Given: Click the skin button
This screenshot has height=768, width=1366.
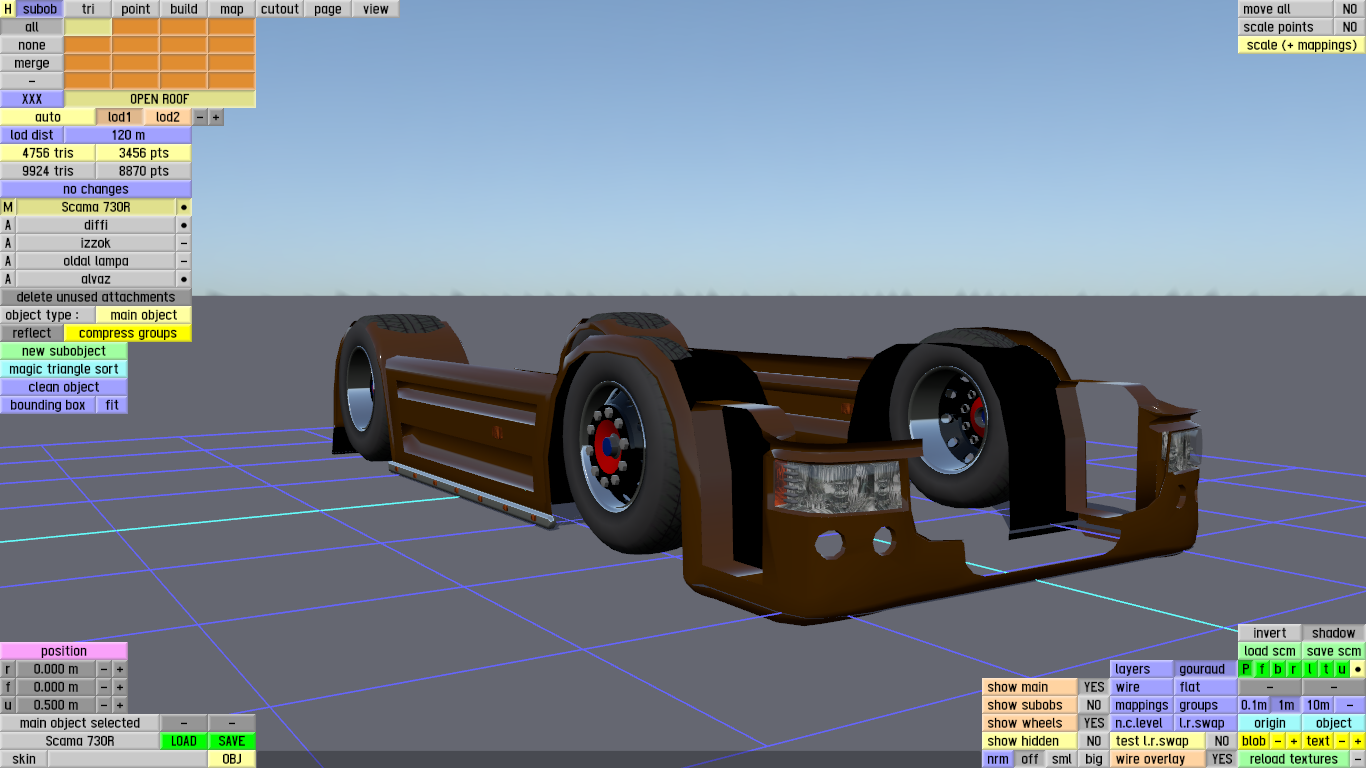Looking at the screenshot, I should [x=24, y=759].
